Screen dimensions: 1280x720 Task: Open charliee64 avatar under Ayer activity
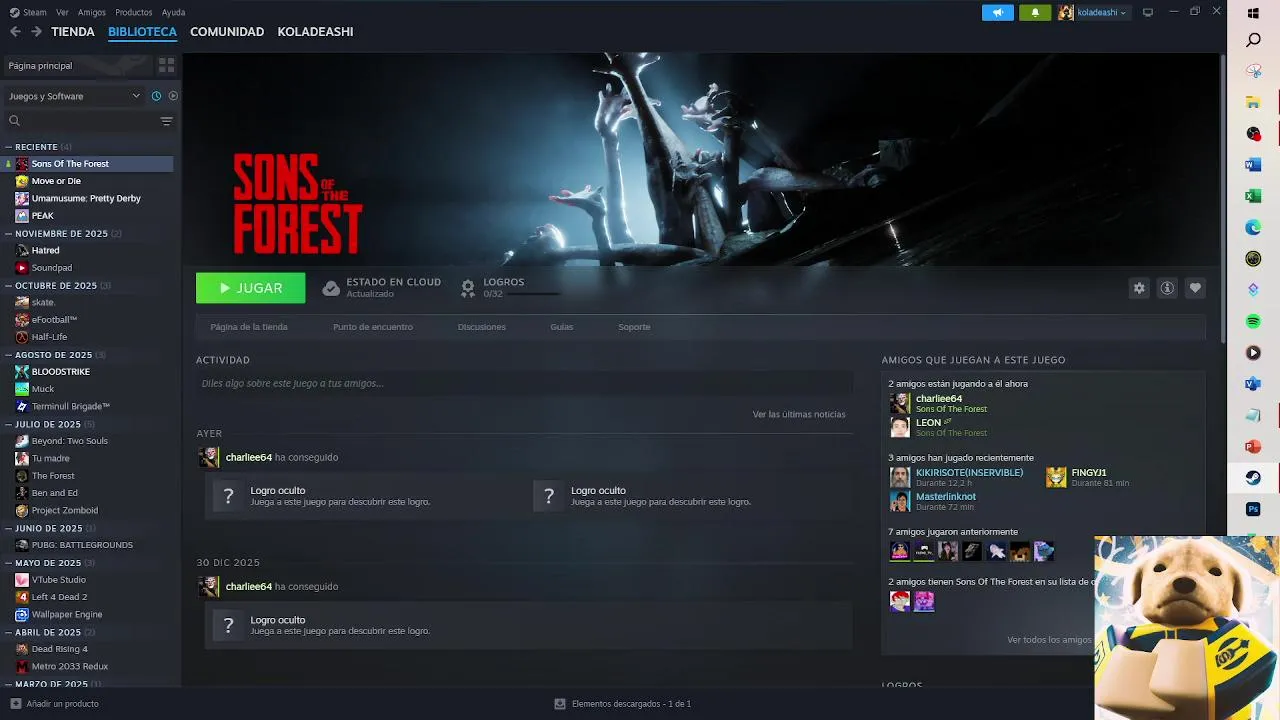[209, 457]
